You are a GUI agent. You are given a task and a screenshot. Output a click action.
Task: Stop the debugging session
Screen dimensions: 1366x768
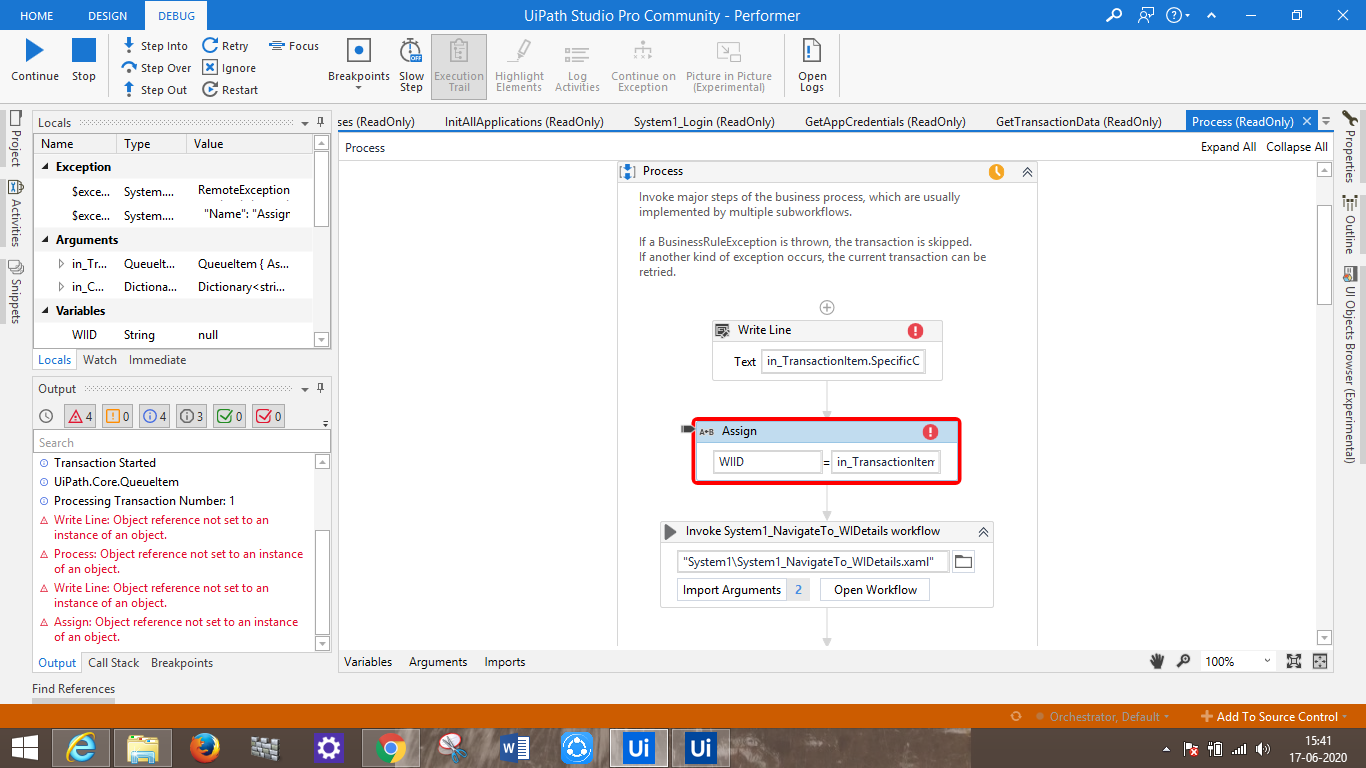(x=84, y=50)
